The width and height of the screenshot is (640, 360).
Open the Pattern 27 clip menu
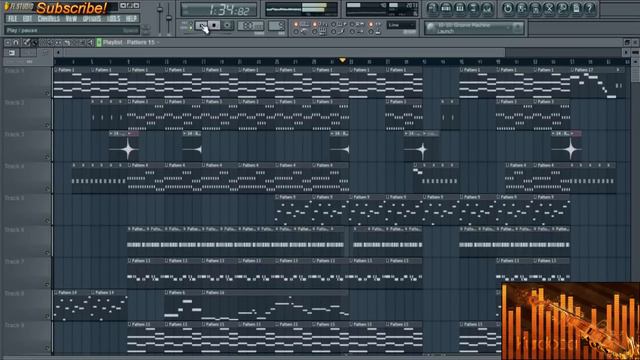[x=573, y=70]
